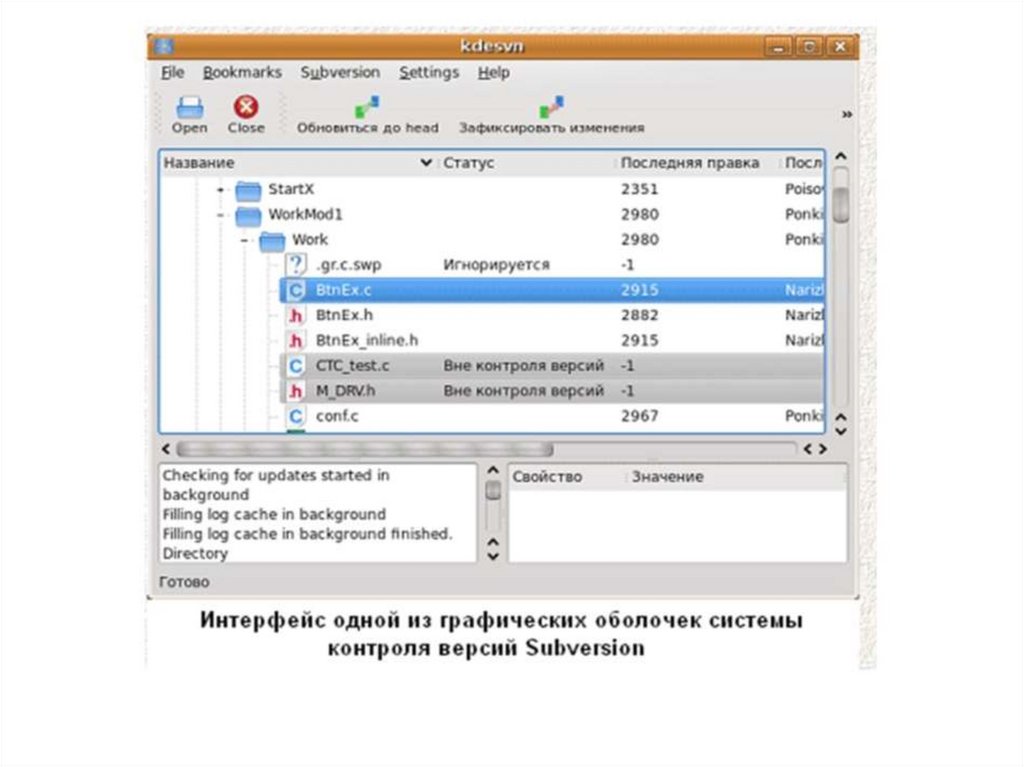Click the file list vertical scrollbar thumb
Viewport: 1024px width, 767px height.
pos(841,205)
